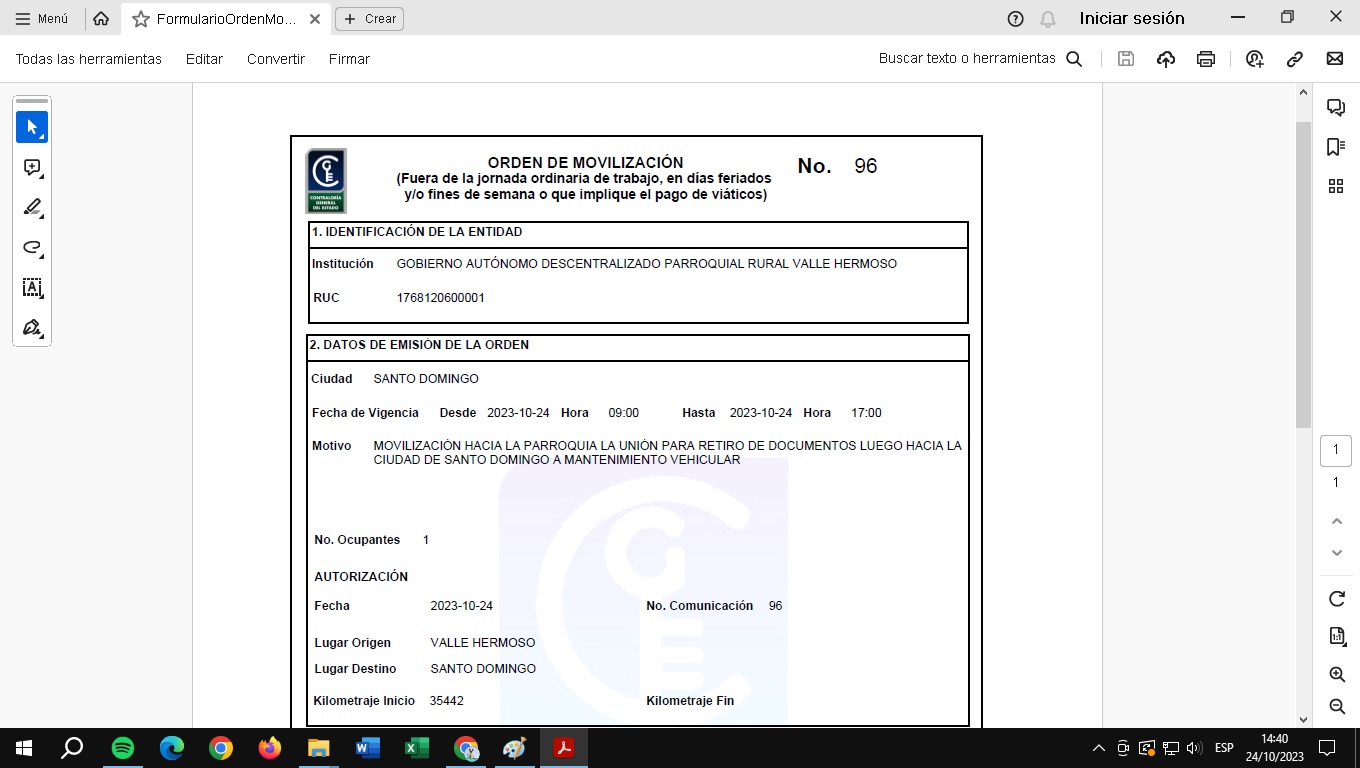Open the bookmarks panel
1360x768 pixels.
(x=1335, y=147)
